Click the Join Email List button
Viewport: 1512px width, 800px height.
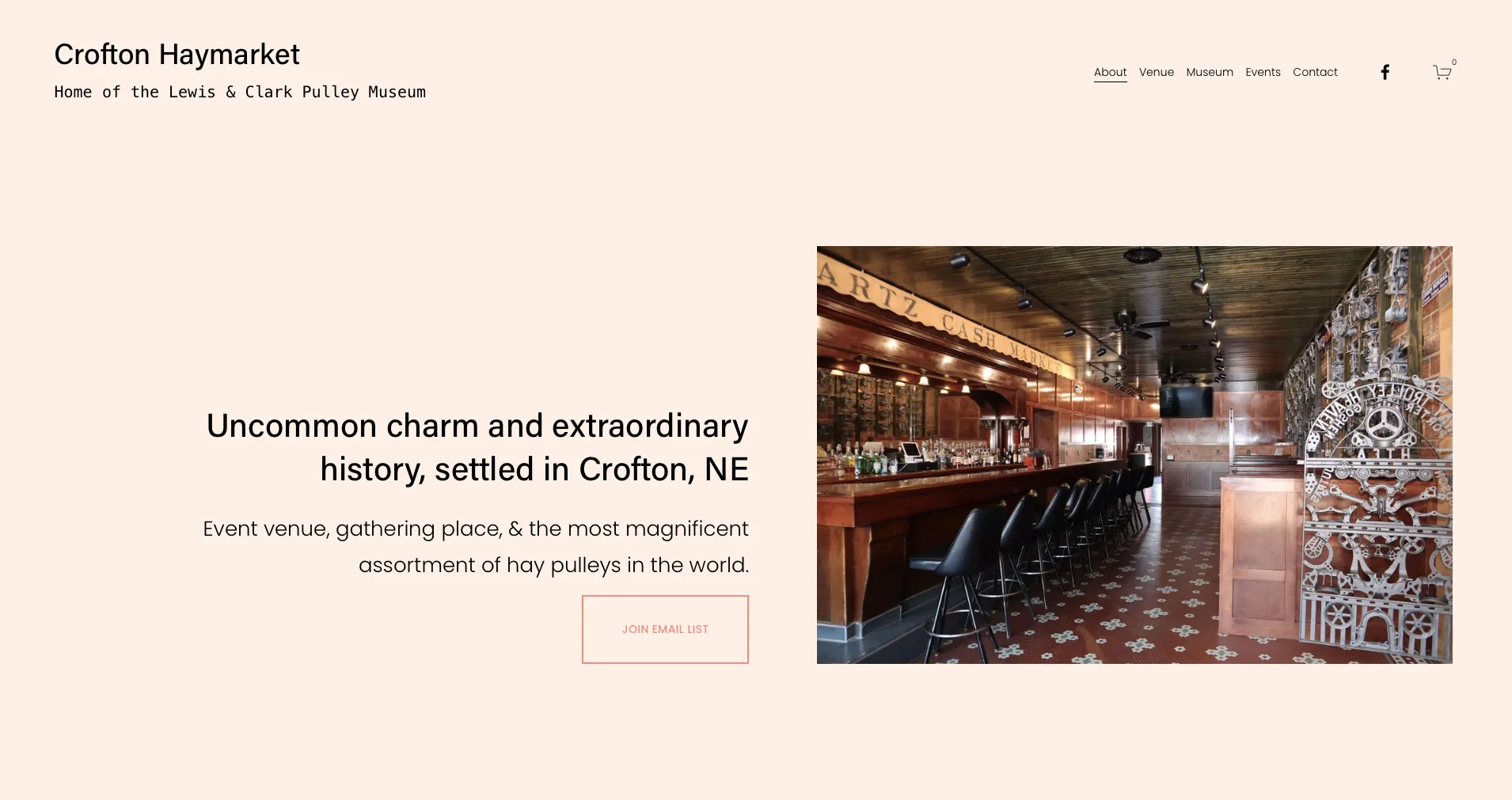coord(665,629)
